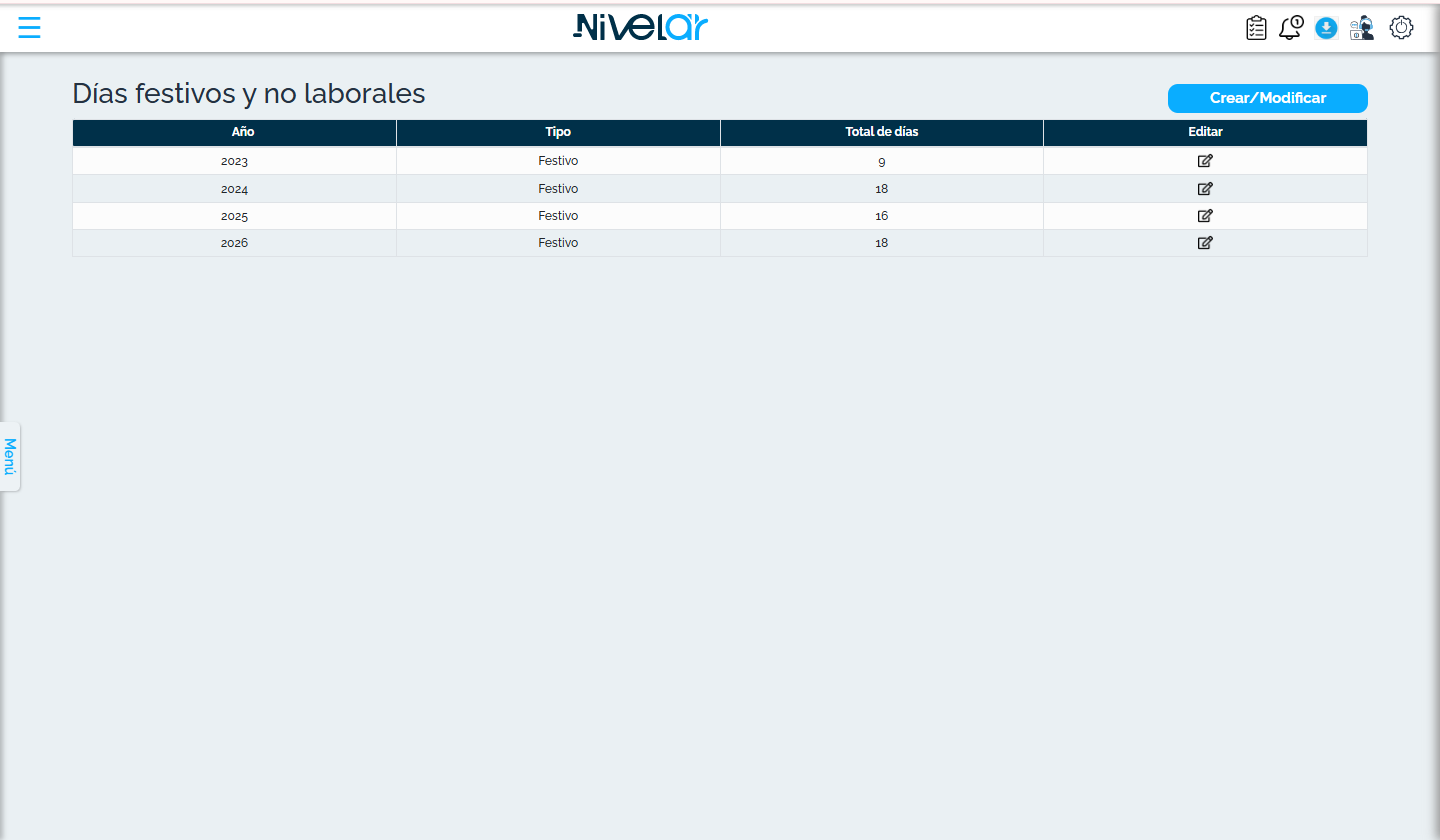Open the hamburger menu icon
1440x840 pixels.
[x=29, y=28]
